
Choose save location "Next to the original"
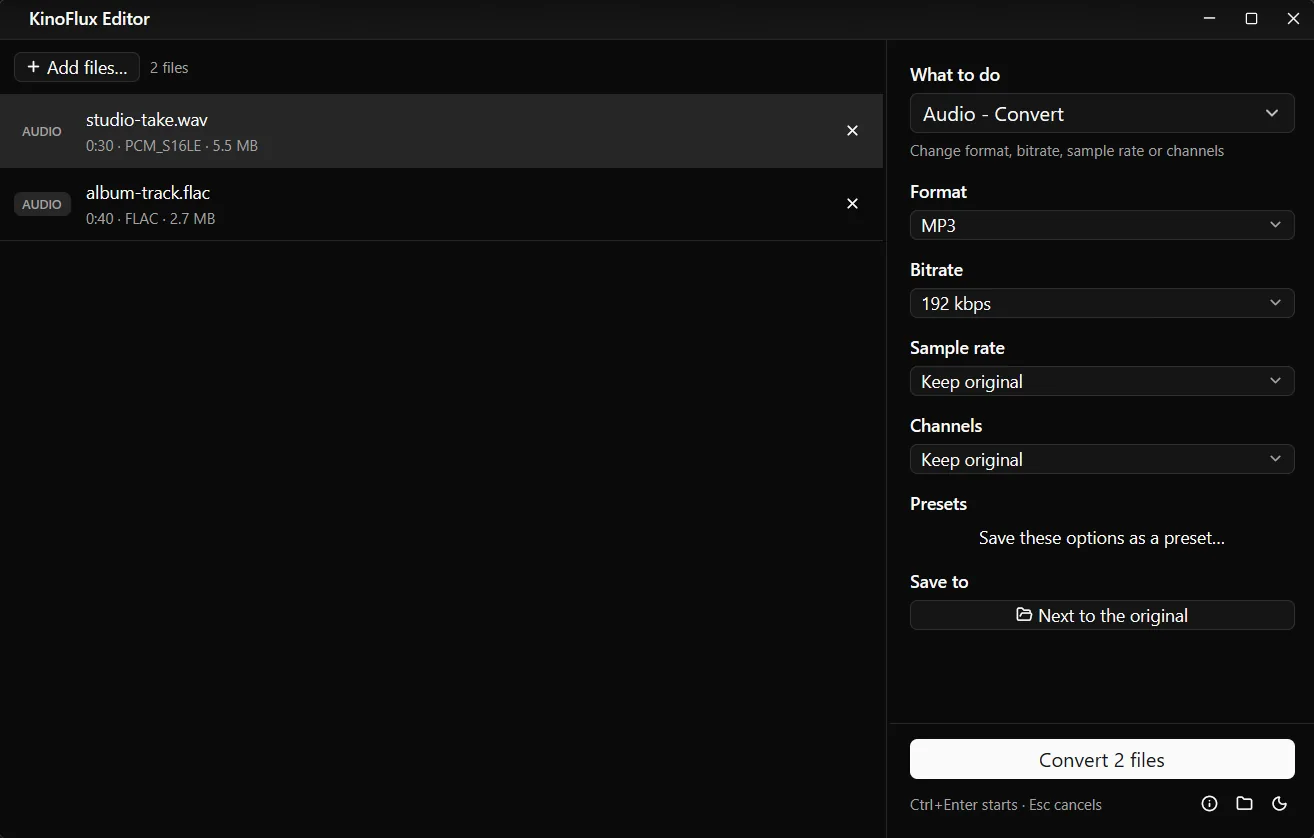click(1102, 615)
